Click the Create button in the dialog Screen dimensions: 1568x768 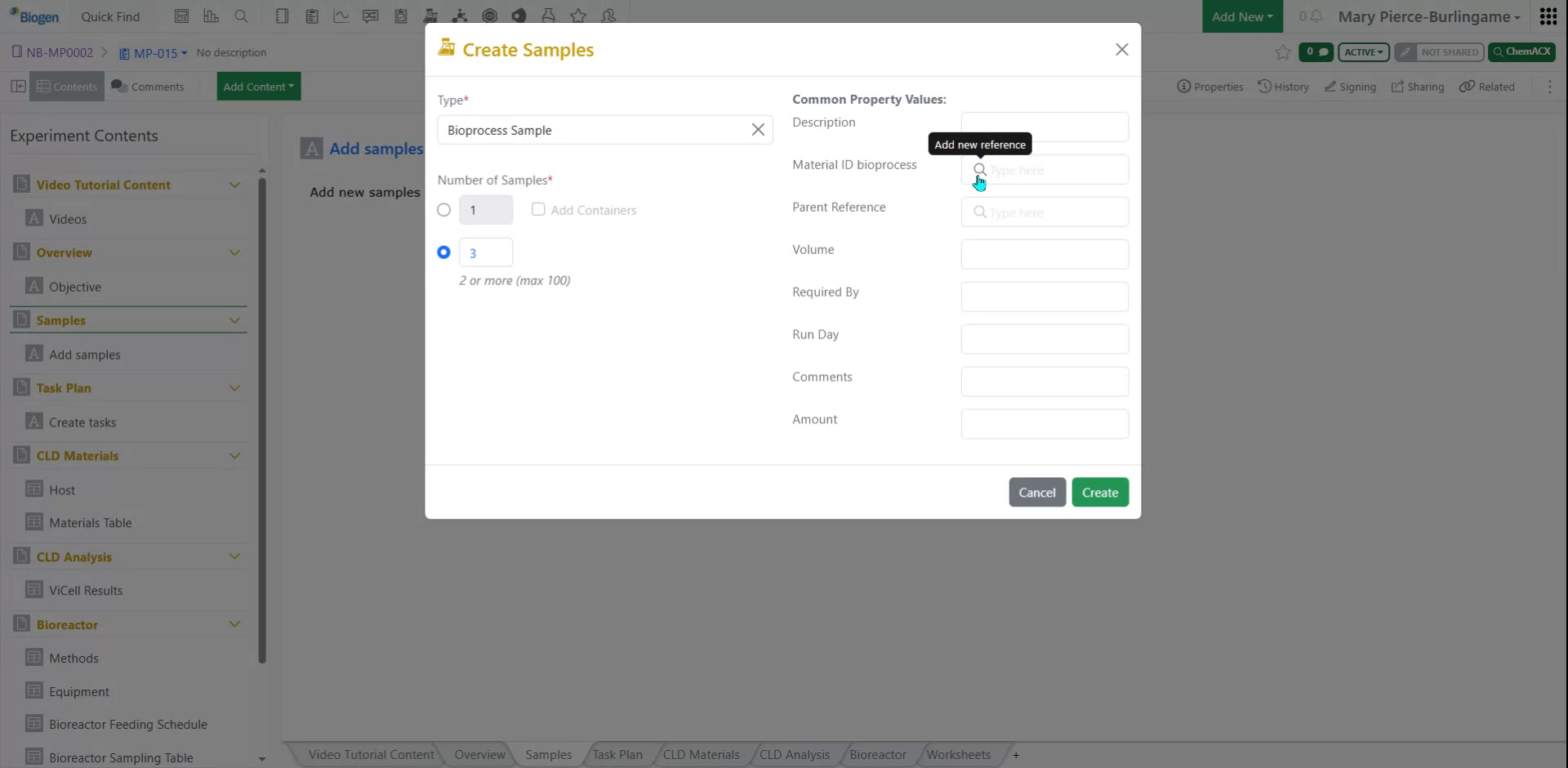point(1100,492)
